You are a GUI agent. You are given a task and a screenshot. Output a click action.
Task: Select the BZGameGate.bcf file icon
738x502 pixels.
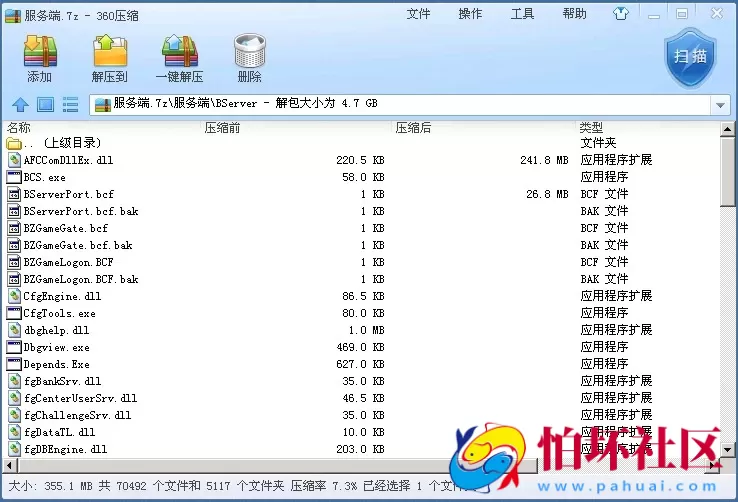[15, 228]
